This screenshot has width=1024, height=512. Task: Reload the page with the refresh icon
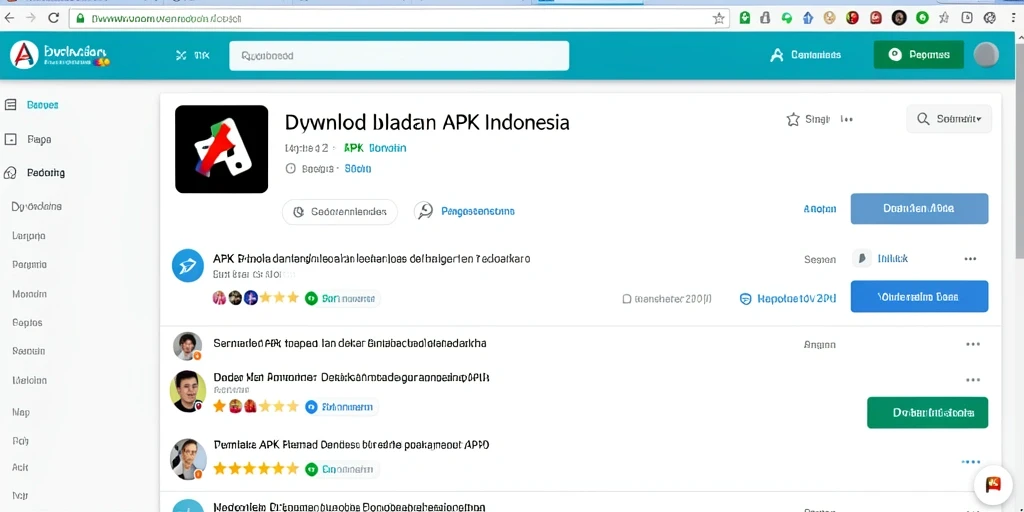click(54, 18)
